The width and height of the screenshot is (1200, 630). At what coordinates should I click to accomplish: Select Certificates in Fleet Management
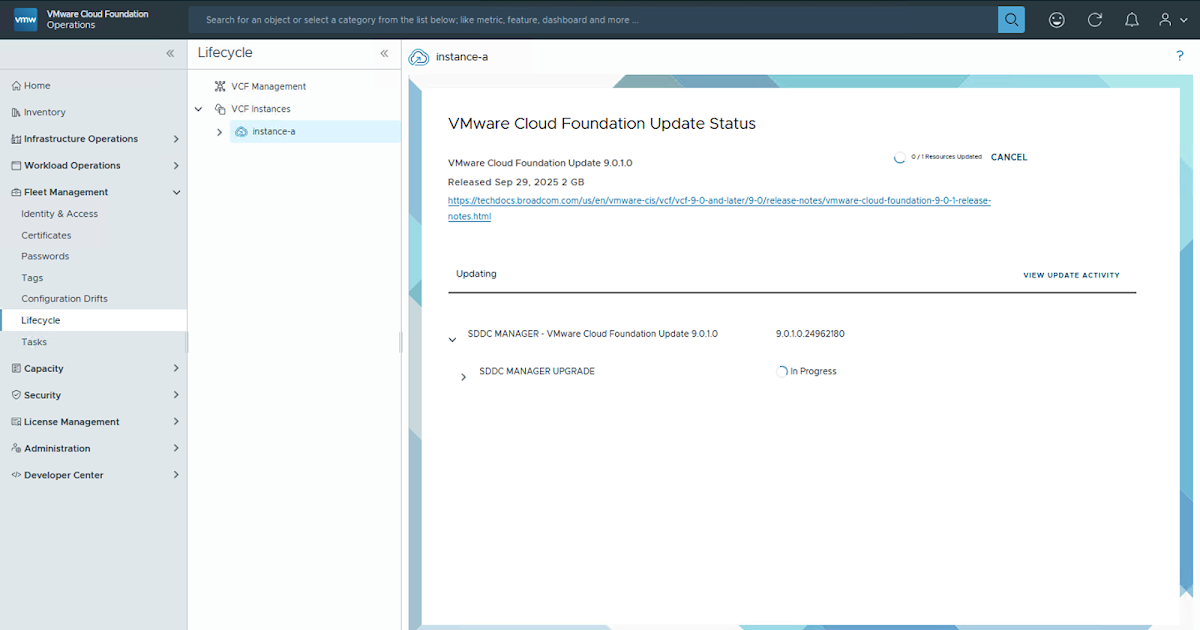point(46,235)
